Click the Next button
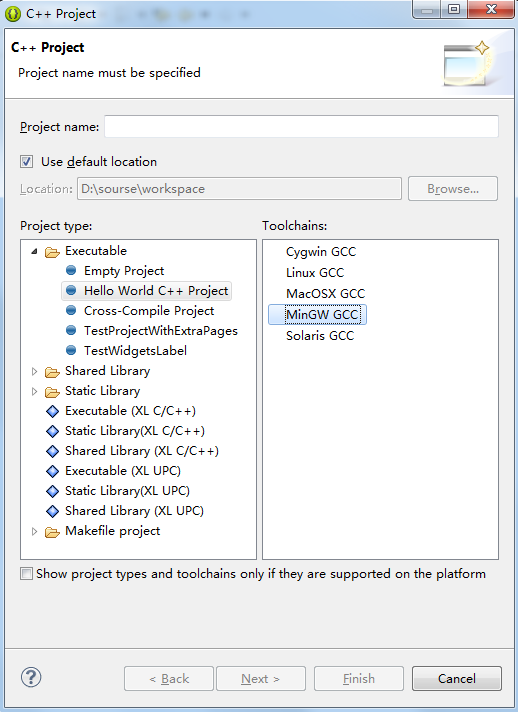Viewport: 518px width, 712px height. click(x=261, y=678)
